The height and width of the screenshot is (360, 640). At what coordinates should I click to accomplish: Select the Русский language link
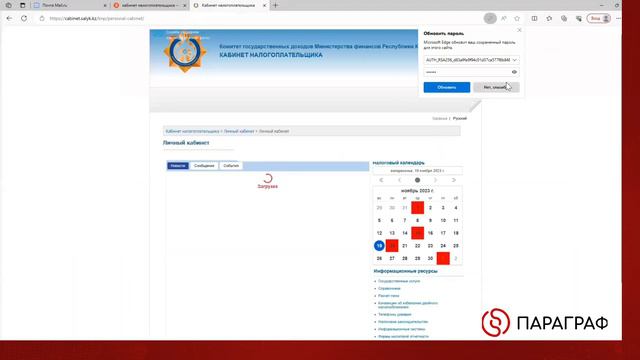click(460, 118)
